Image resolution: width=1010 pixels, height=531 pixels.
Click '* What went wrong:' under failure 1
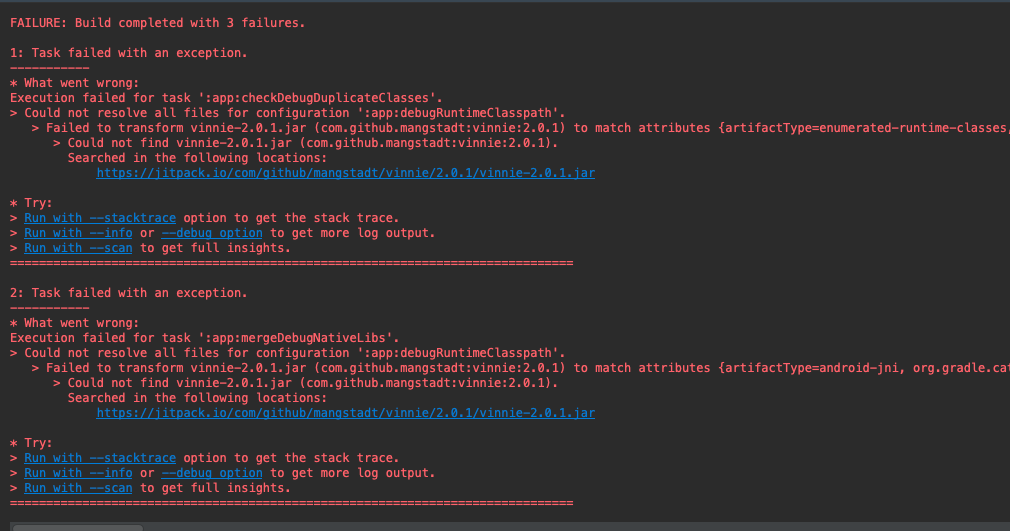tap(75, 83)
